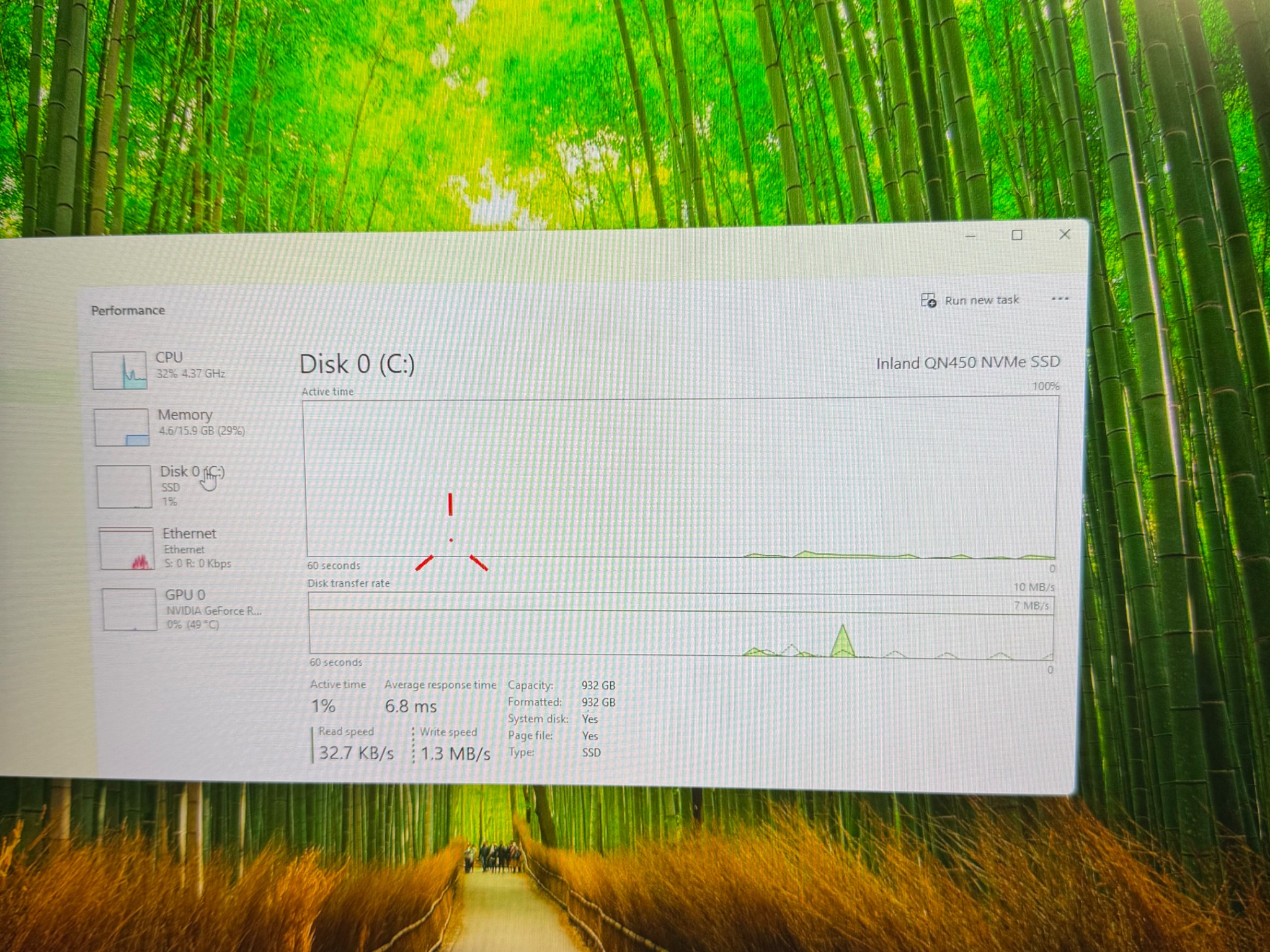Click the Disk 0 (C:) main title
Image resolution: width=1270 pixels, height=952 pixels.
point(357,364)
